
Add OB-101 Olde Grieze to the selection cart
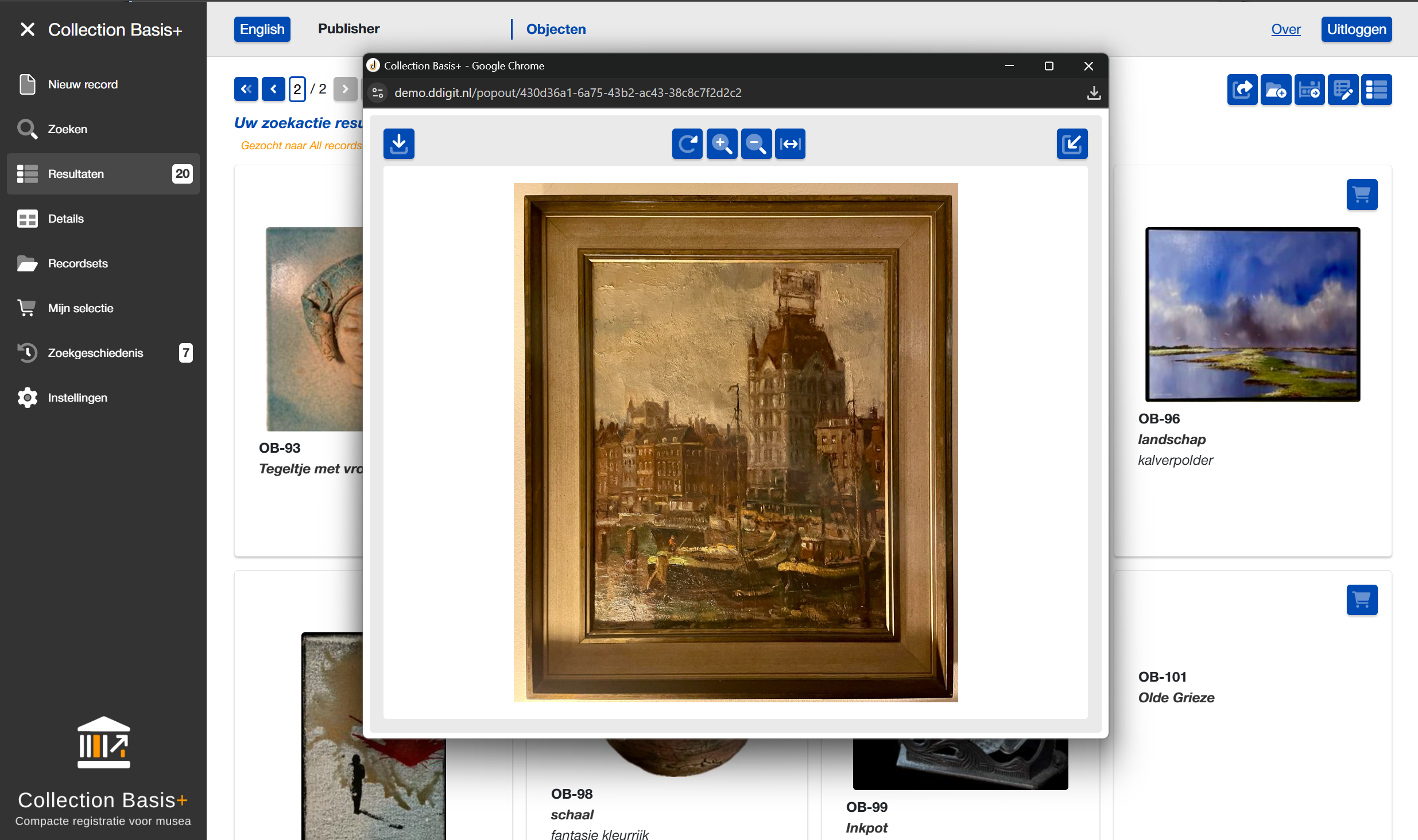(1362, 600)
